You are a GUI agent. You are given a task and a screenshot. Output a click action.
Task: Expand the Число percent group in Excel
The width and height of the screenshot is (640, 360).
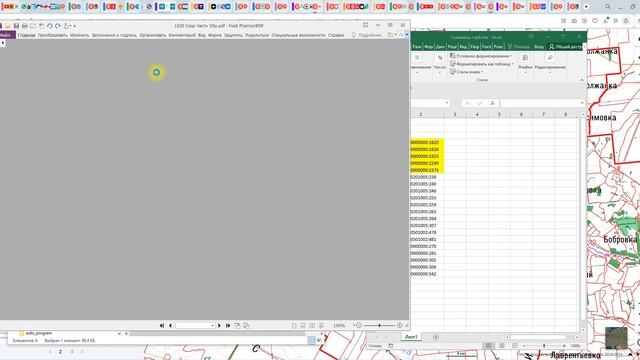(x=440, y=64)
